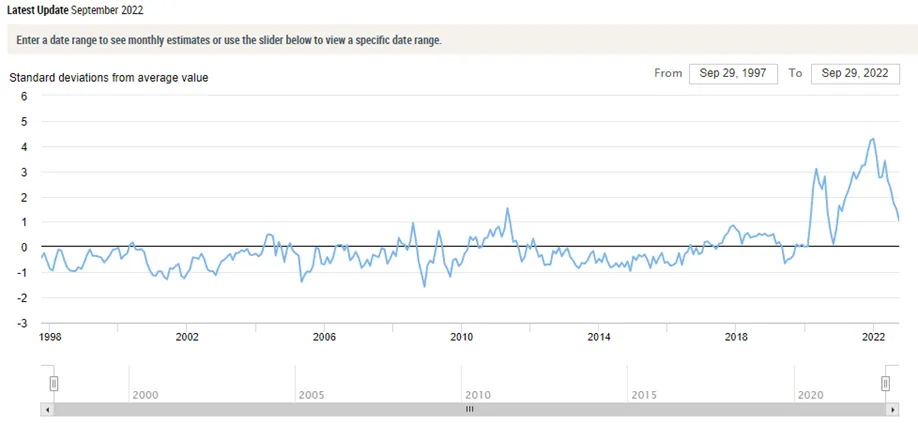Grab the right range slider handle
Viewport: 918px width, 424px height.
click(885, 384)
